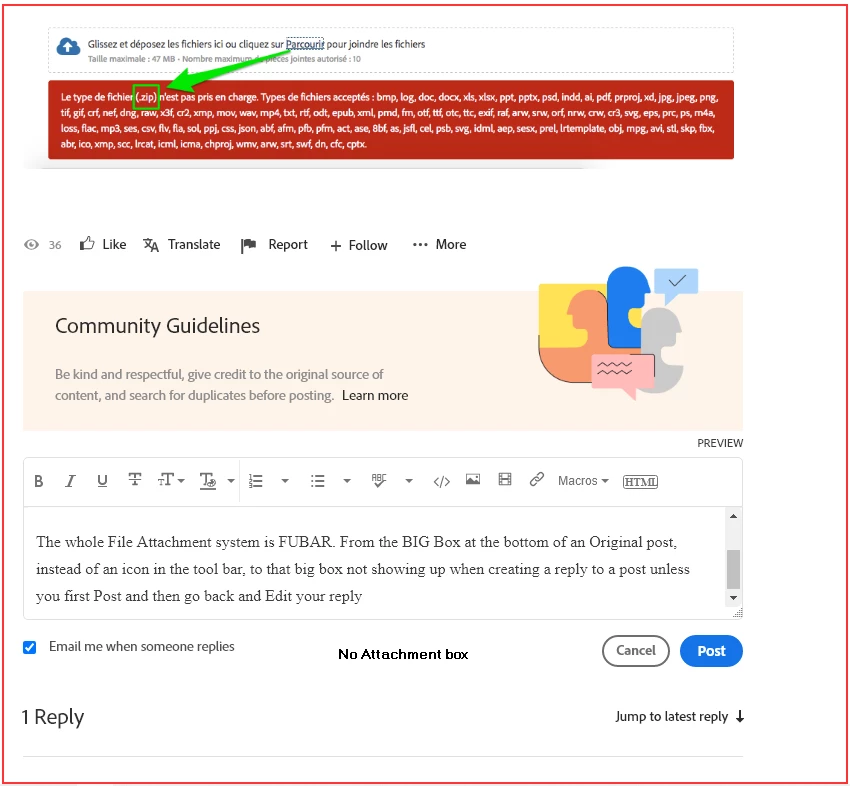Open the font size dropdown
Viewport: 850px width, 786px height.
coord(171,480)
